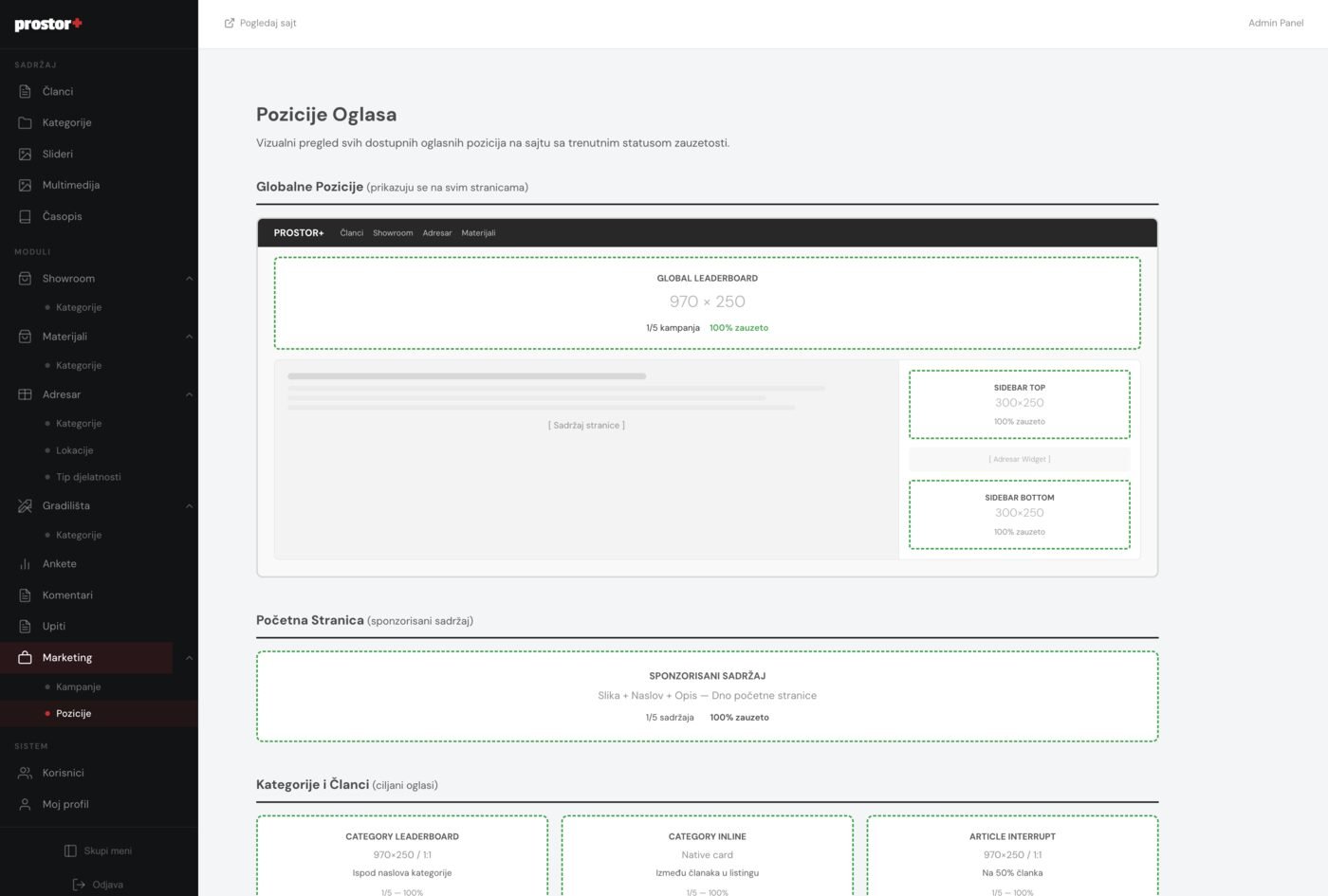Select Pozicije under Marketing
The width and height of the screenshot is (1328, 896).
coord(73,713)
